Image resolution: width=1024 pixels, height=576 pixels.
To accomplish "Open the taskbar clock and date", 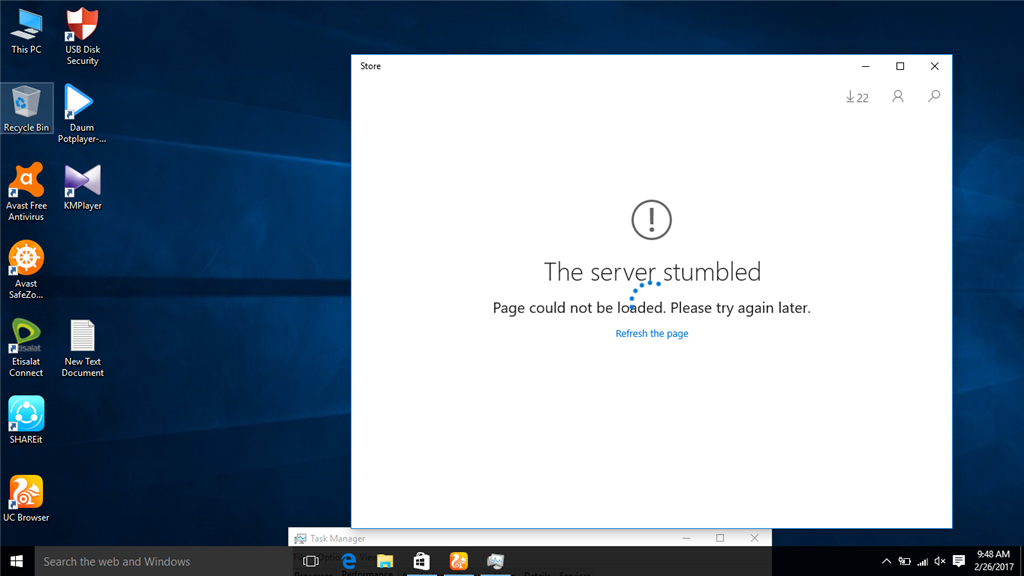I will pos(993,561).
